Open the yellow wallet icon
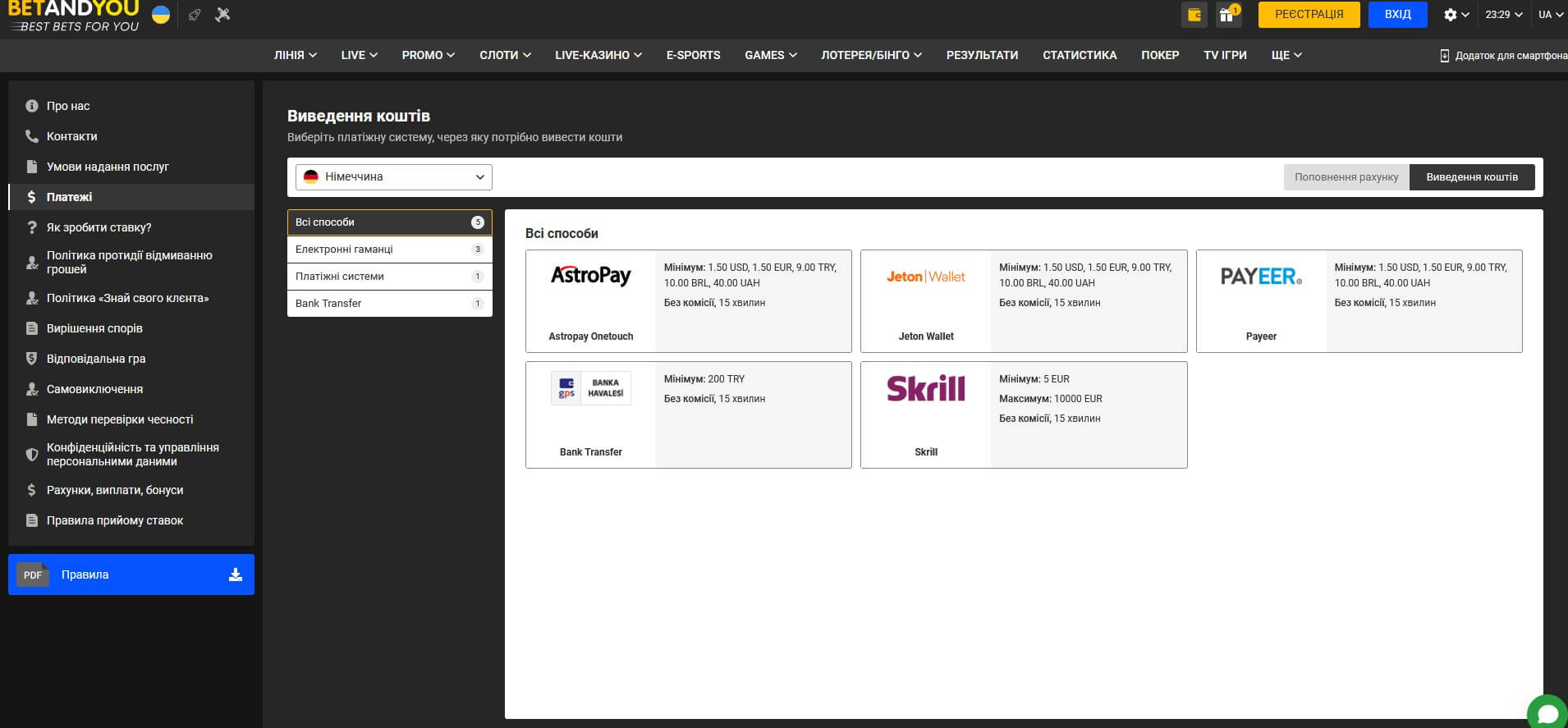Image resolution: width=1568 pixels, height=728 pixels. pyautogui.click(x=1194, y=15)
